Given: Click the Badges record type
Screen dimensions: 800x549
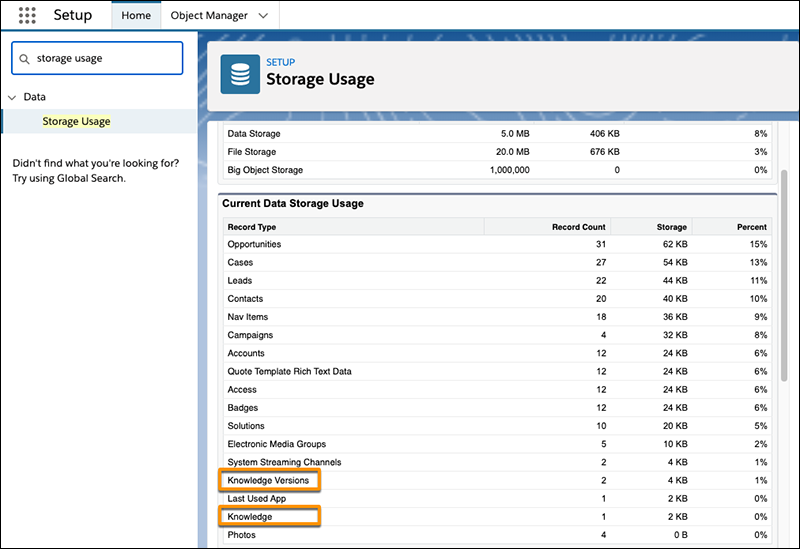Looking at the screenshot, I should 242,408.
